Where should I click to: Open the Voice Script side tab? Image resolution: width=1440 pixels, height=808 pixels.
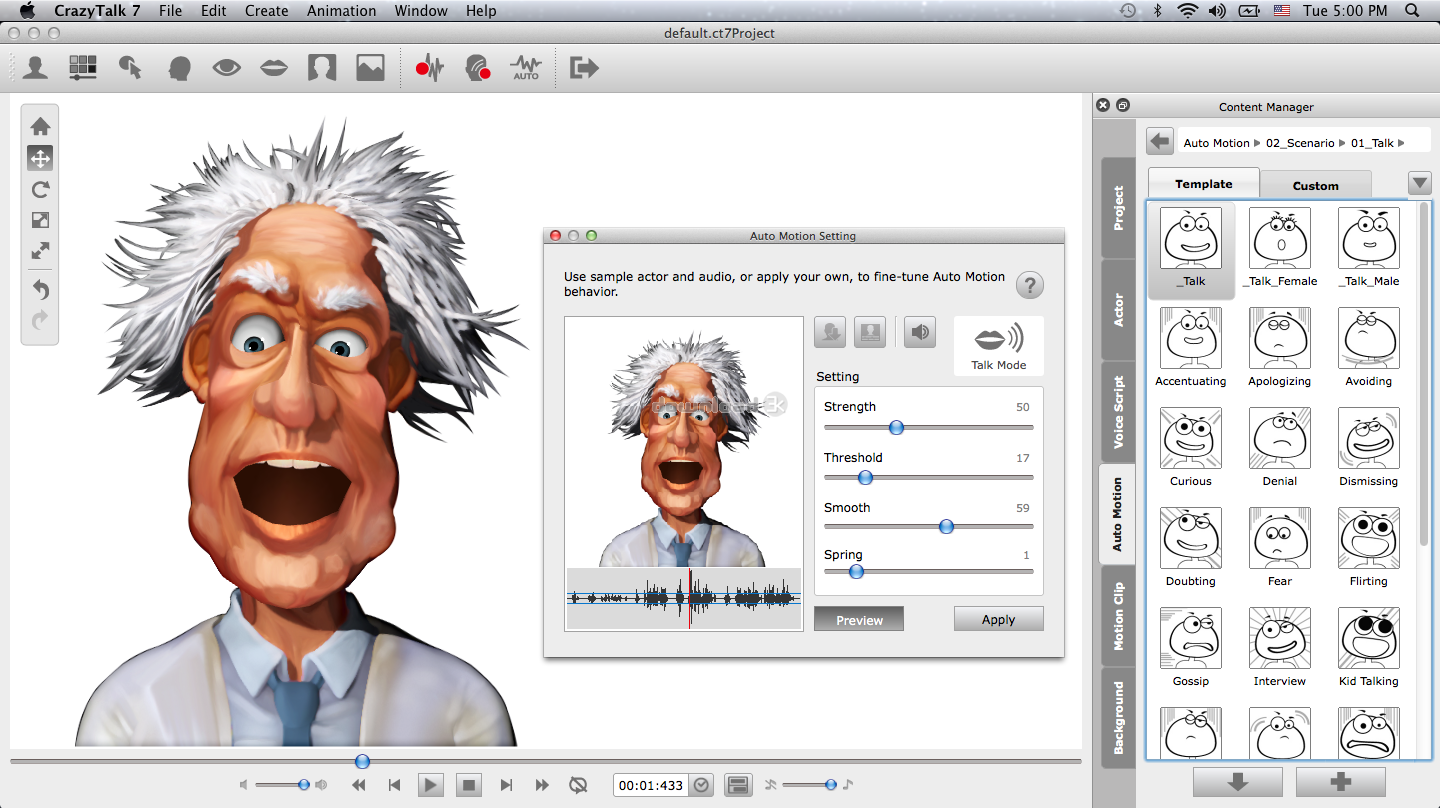coord(1118,412)
